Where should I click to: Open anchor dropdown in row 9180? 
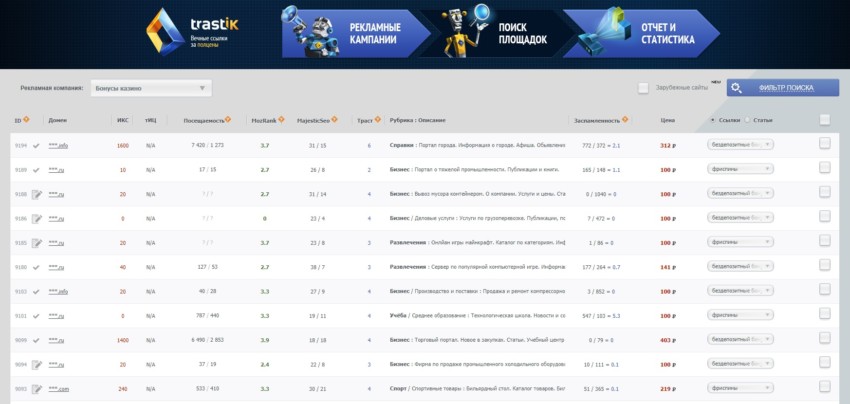pyautogui.click(x=740, y=266)
